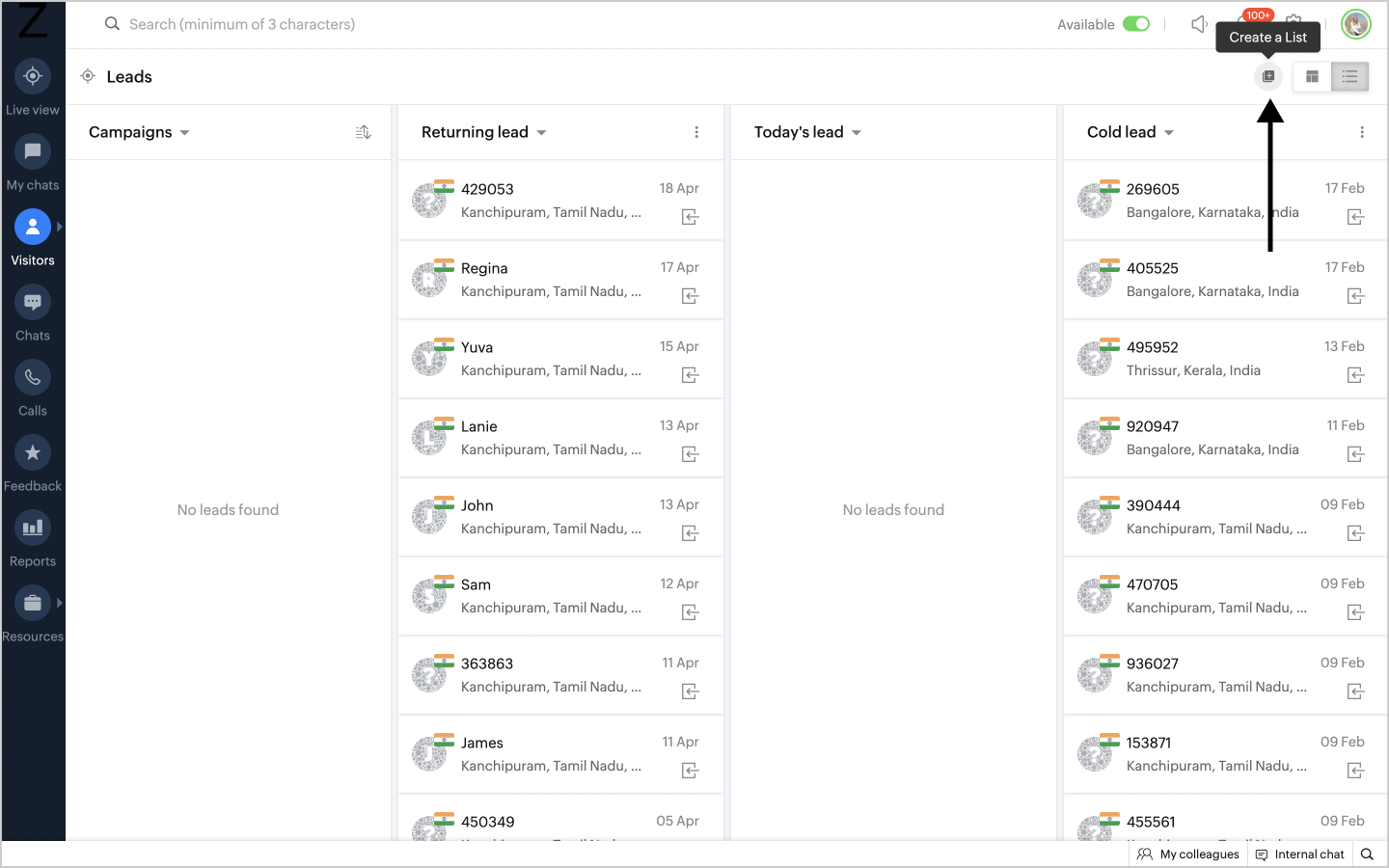1389x868 pixels.
Task: Open the user profile avatar
Action: click(1356, 24)
